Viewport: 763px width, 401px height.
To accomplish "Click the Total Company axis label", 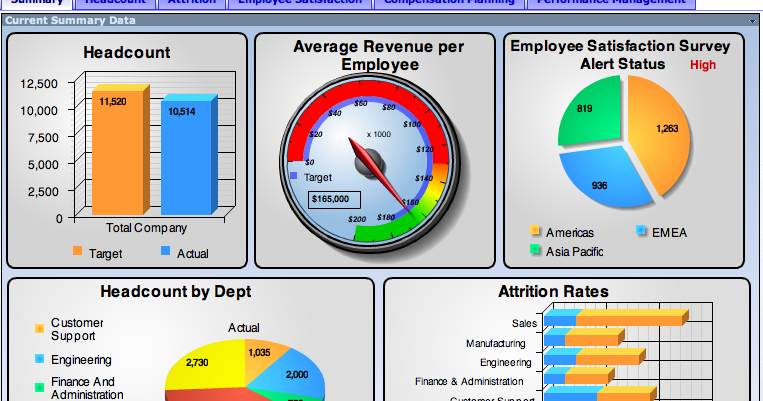I will pos(146,228).
